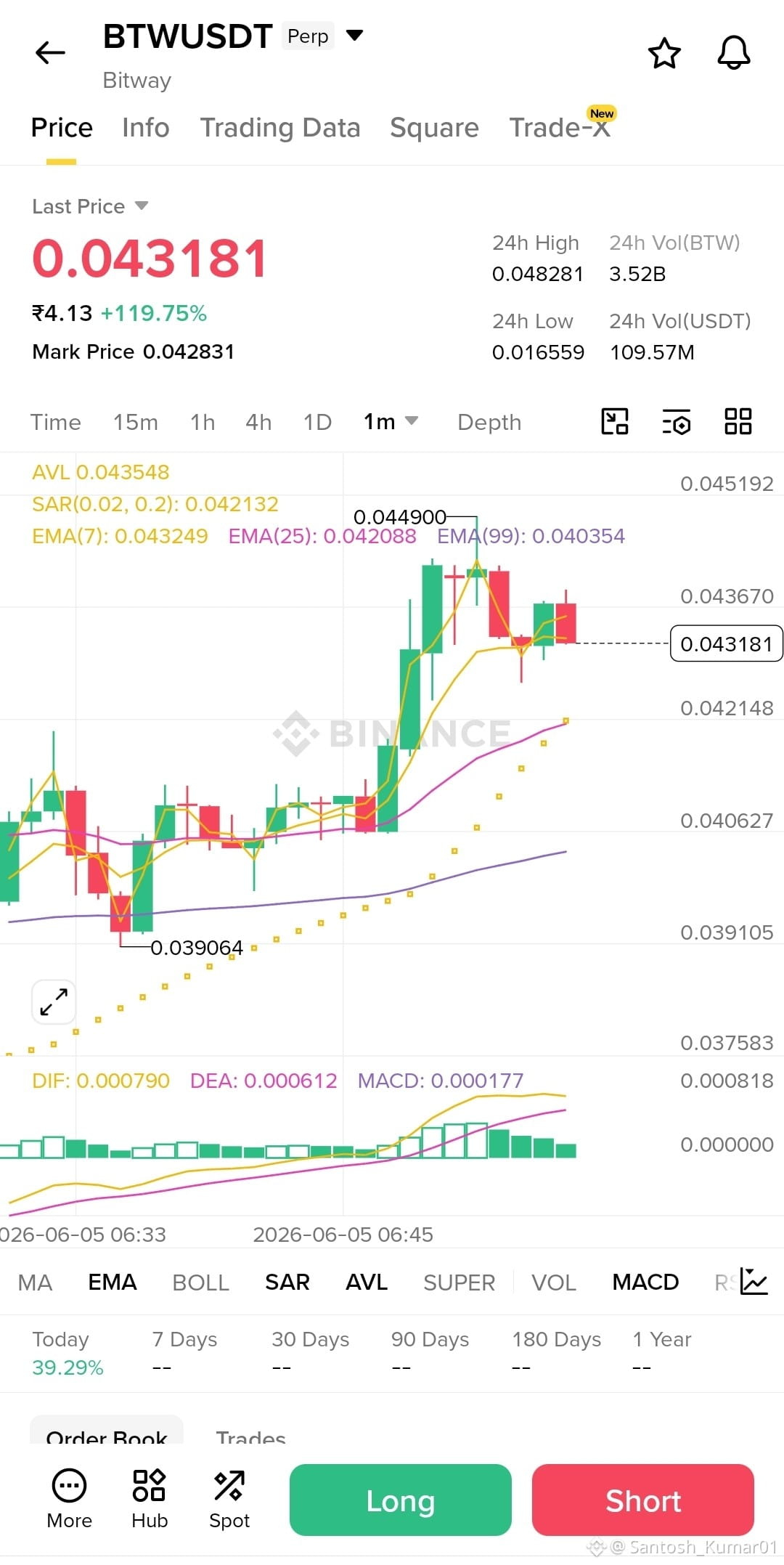
Task: Toggle EMA indicator
Action: click(113, 1283)
